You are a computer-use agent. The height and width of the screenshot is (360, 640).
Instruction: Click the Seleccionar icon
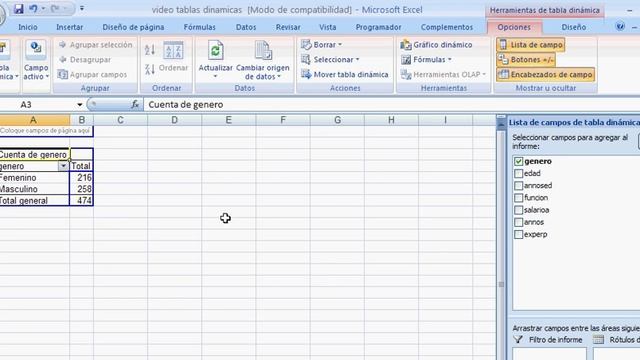point(306,60)
